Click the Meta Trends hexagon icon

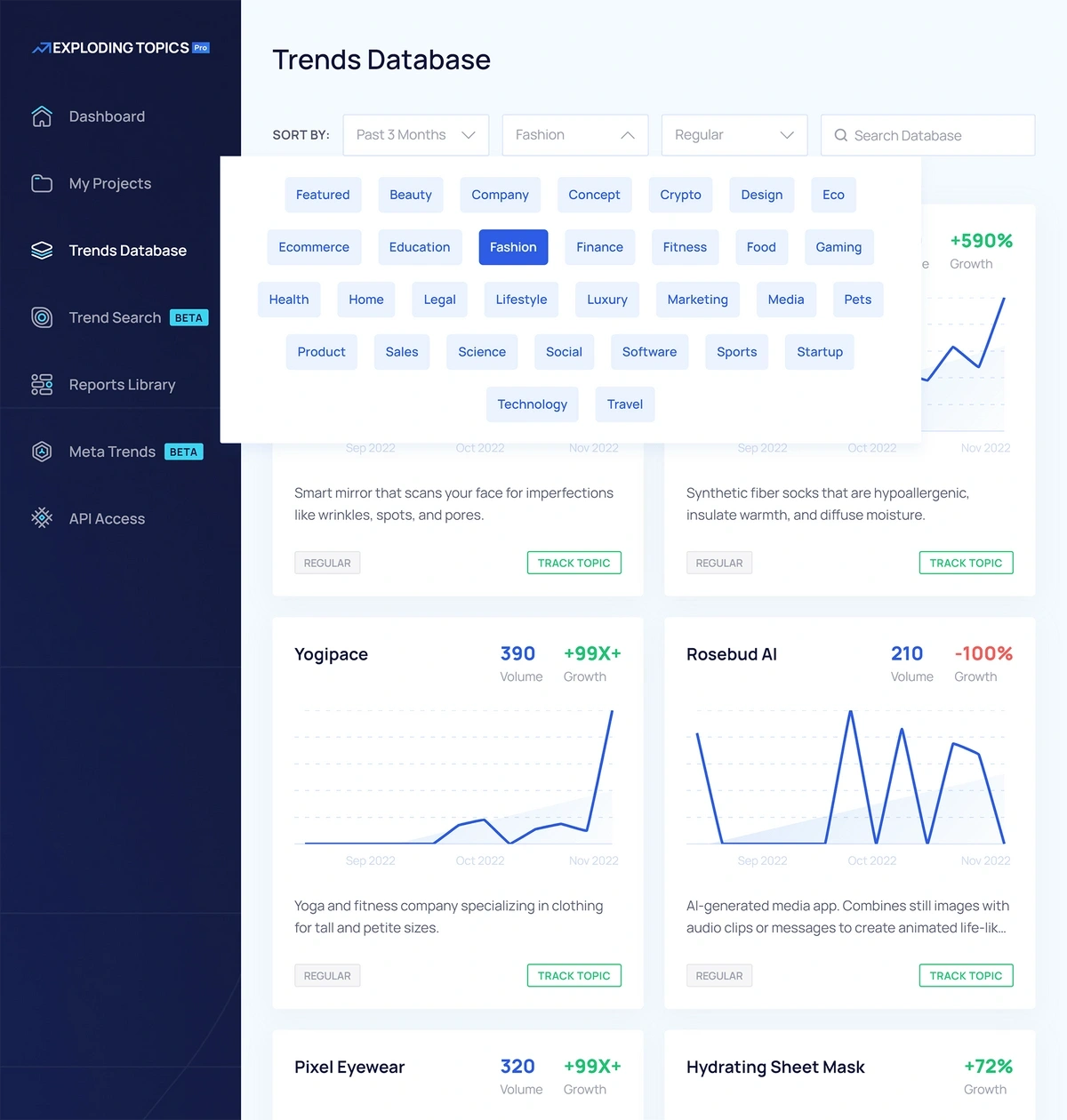coord(42,452)
